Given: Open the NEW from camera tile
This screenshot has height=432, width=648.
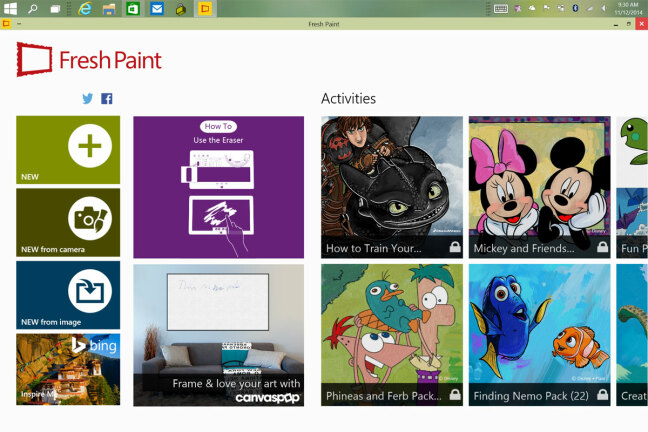Looking at the screenshot, I should pos(68,221).
